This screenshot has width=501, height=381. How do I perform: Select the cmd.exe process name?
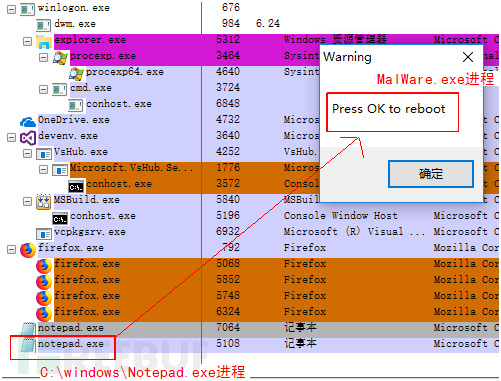91,88
